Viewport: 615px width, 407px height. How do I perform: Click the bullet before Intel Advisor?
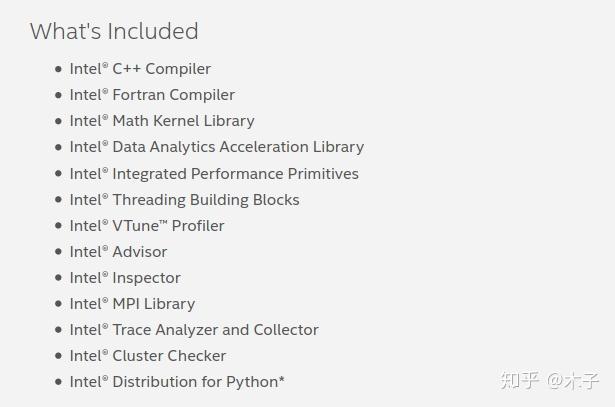(58, 252)
